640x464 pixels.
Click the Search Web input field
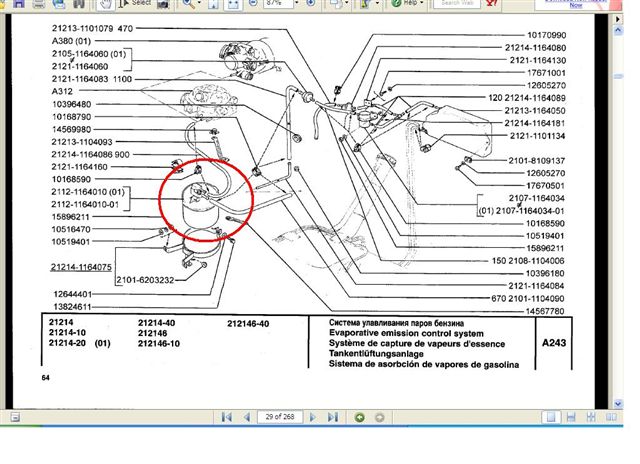[x=457, y=3]
